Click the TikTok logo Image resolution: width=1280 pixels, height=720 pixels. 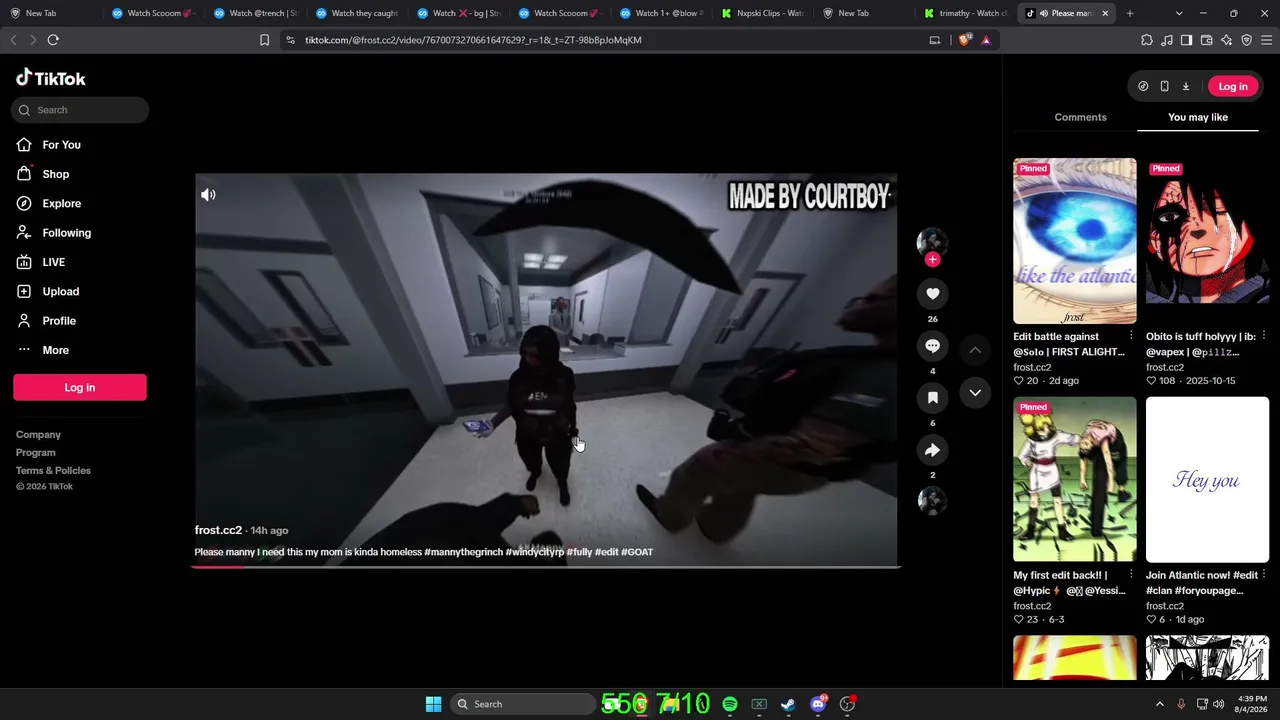coord(51,78)
